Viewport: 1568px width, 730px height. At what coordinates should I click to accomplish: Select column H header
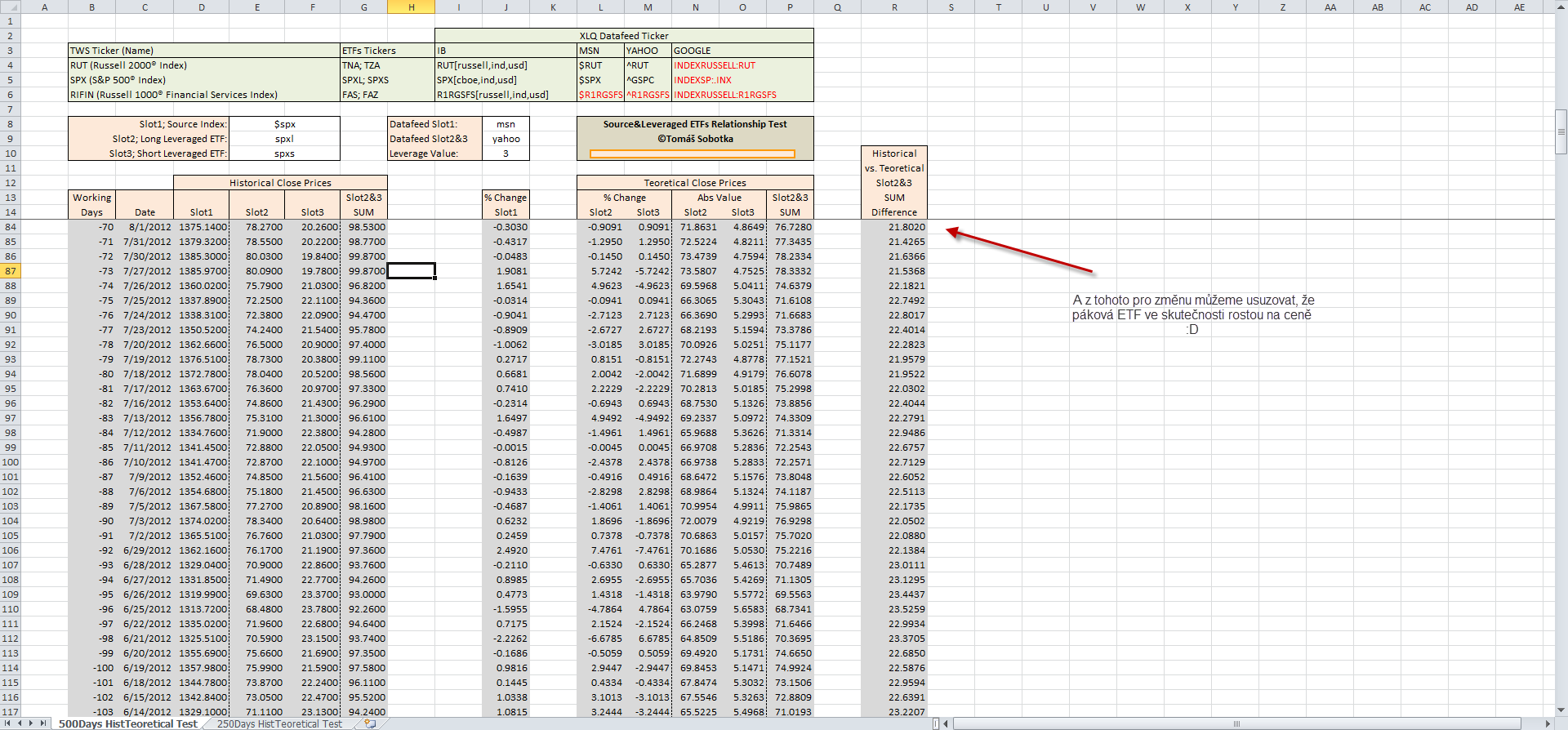tap(411, 7)
